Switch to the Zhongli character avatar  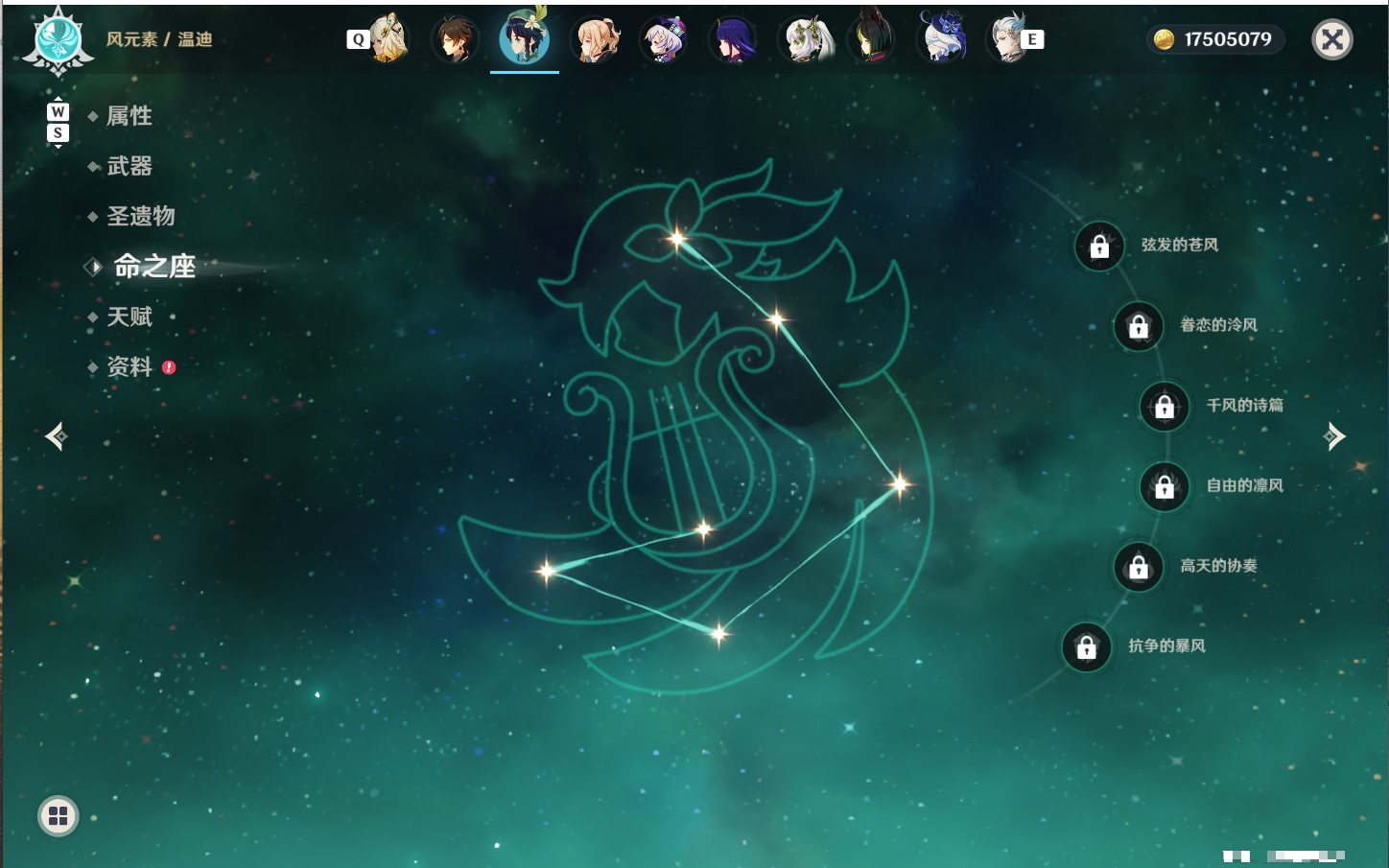(x=455, y=39)
